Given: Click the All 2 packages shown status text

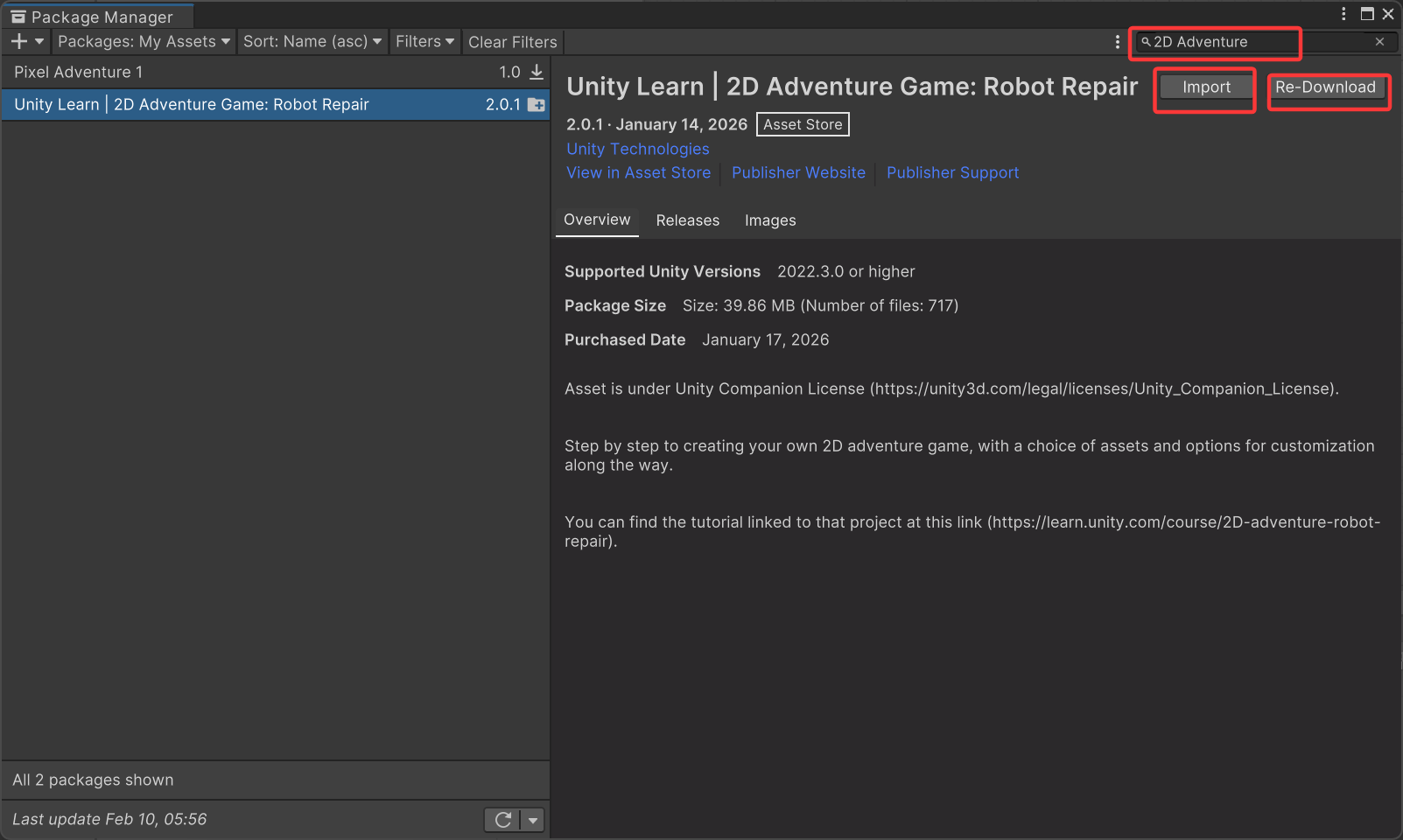Looking at the screenshot, I should (93, 780).
